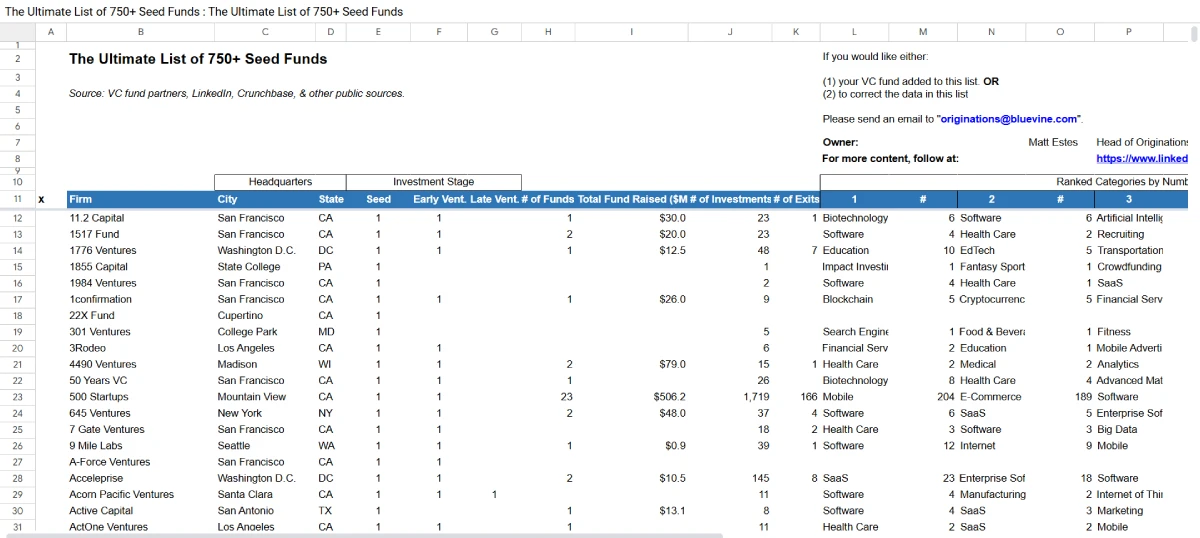Select the 9 Mile Labs firm cell
The width and height of the screenshot is (1200, 538).
pos(140,446)
